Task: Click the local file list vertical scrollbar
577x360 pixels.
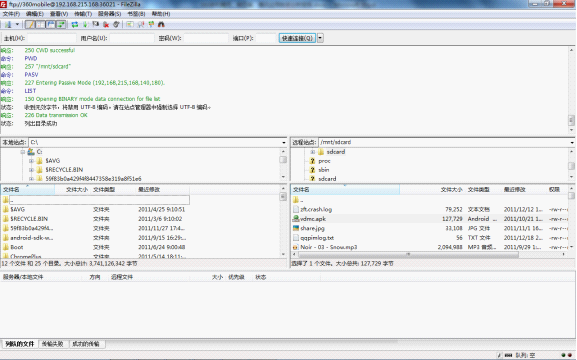Action: tap(283, 221)
